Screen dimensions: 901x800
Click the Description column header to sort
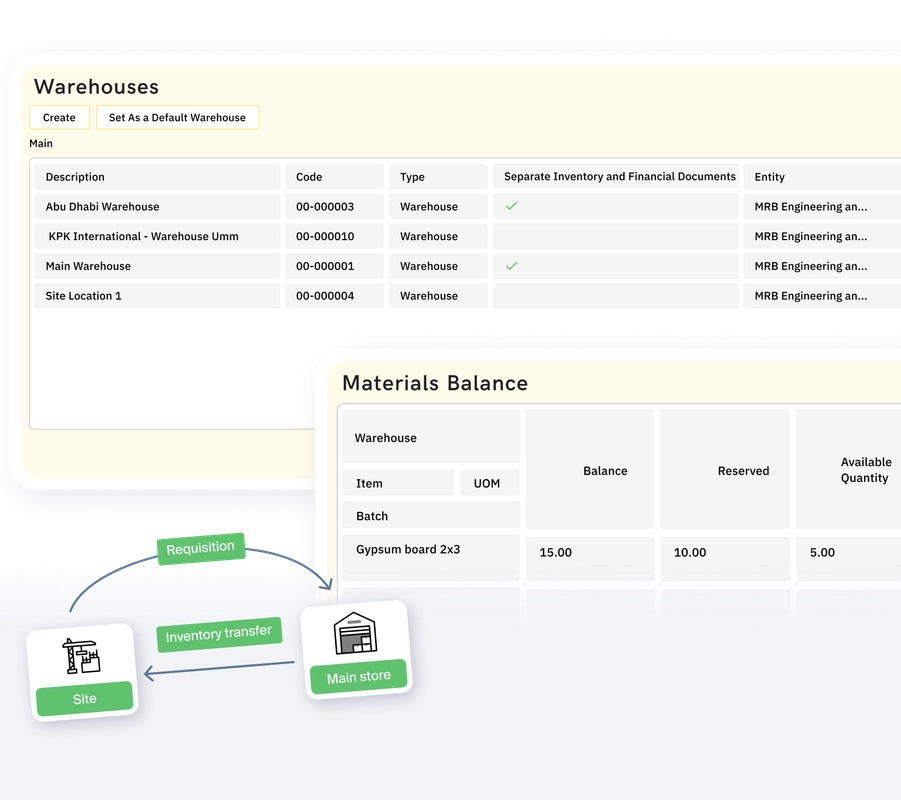(x=75, y=176)
